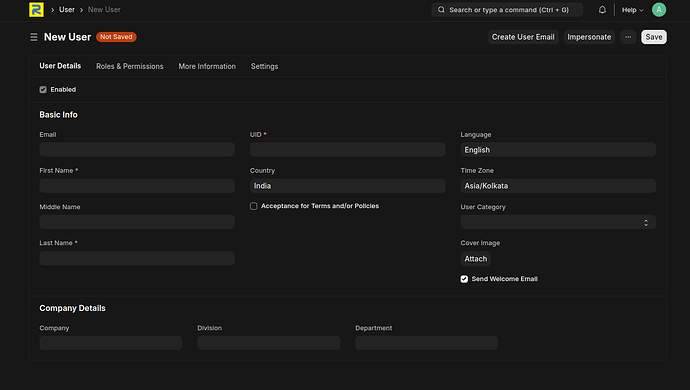The image size is (690, 390).
Task: Open the Division link field
Action: coord(269,343)
